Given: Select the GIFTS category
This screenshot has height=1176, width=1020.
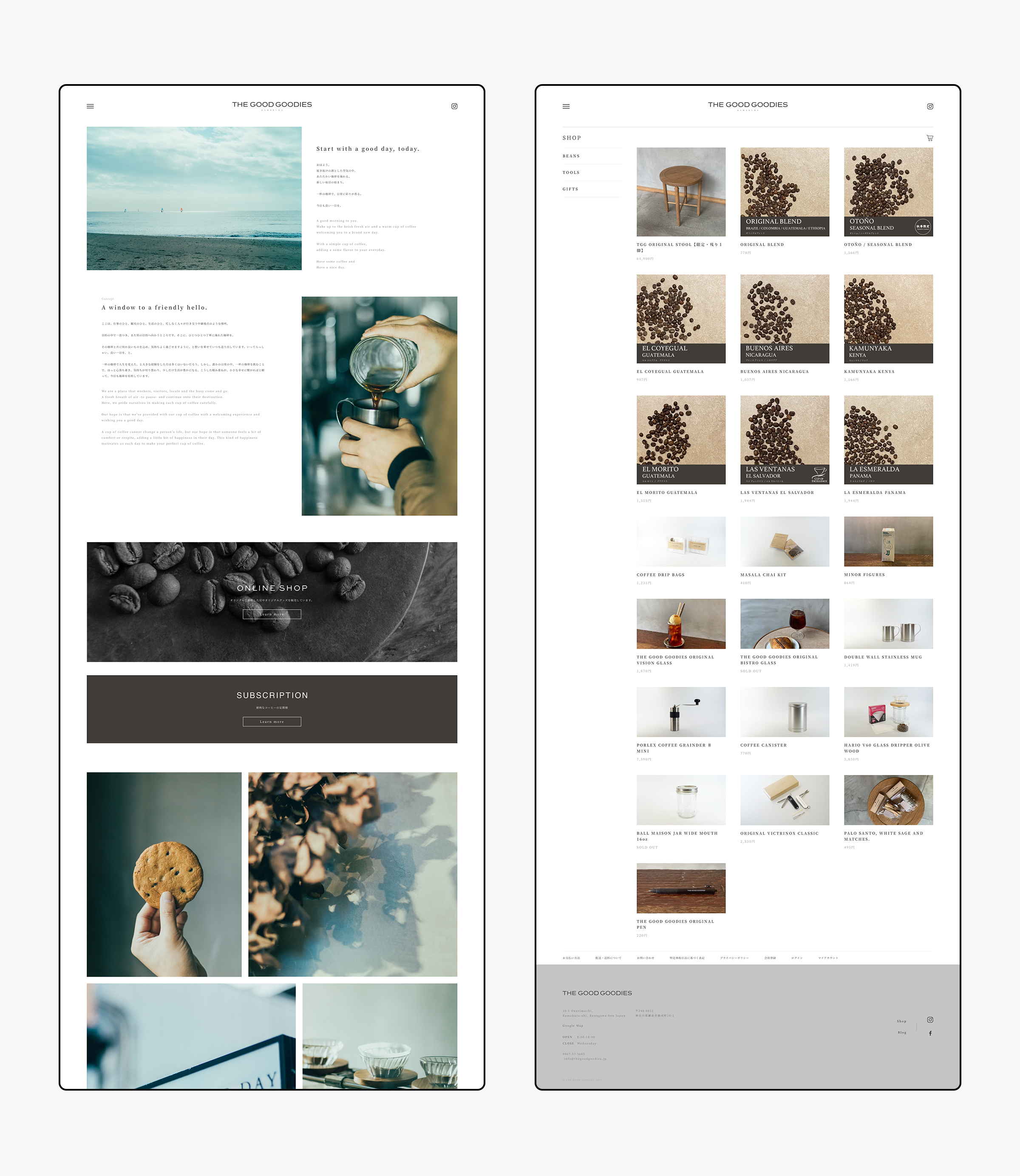Looking at the screenshot, I should point(570,189).
